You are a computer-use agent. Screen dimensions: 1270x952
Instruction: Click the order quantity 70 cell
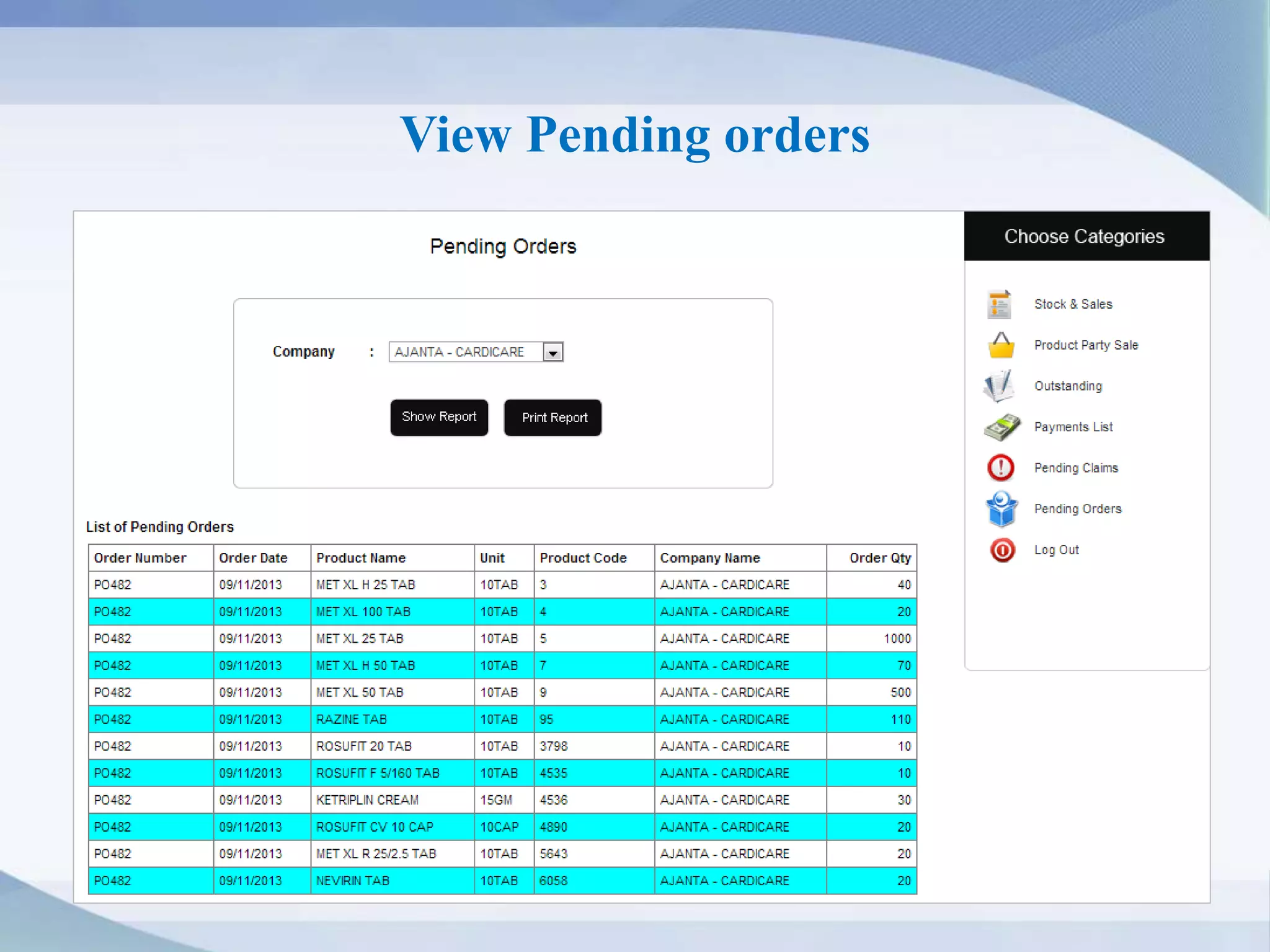point(872,666)
